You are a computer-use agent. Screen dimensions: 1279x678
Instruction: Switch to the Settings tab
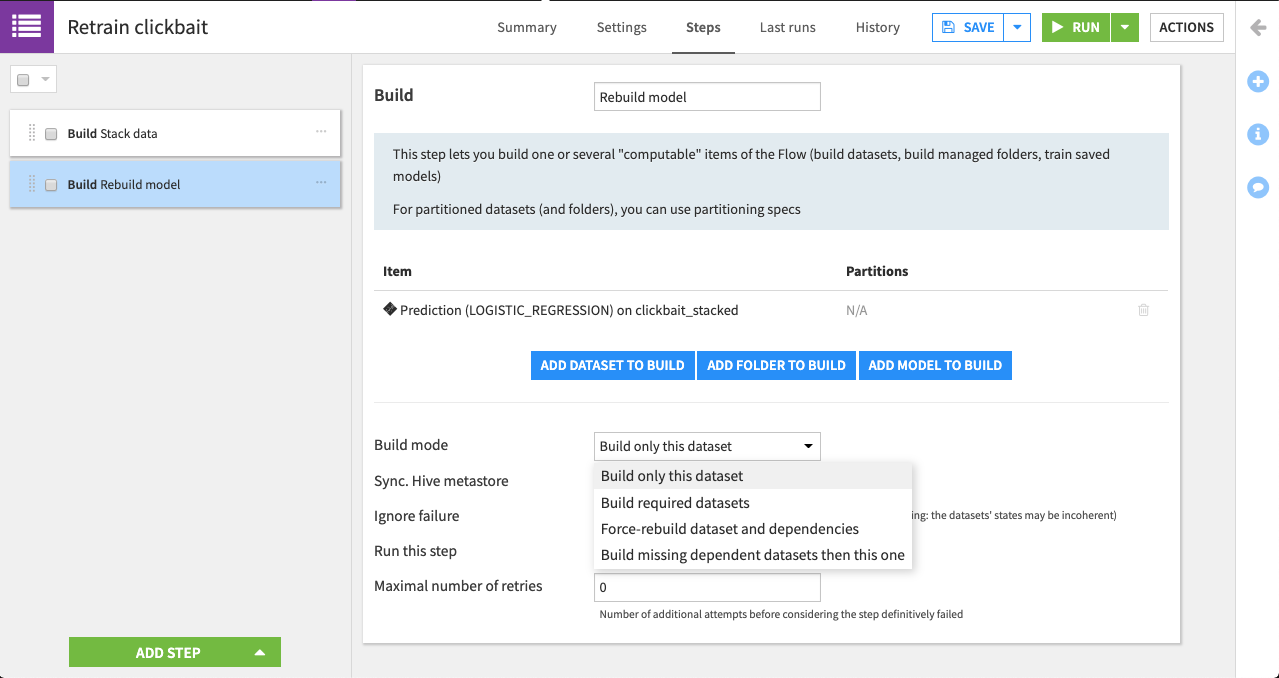(x=622, y=28)
